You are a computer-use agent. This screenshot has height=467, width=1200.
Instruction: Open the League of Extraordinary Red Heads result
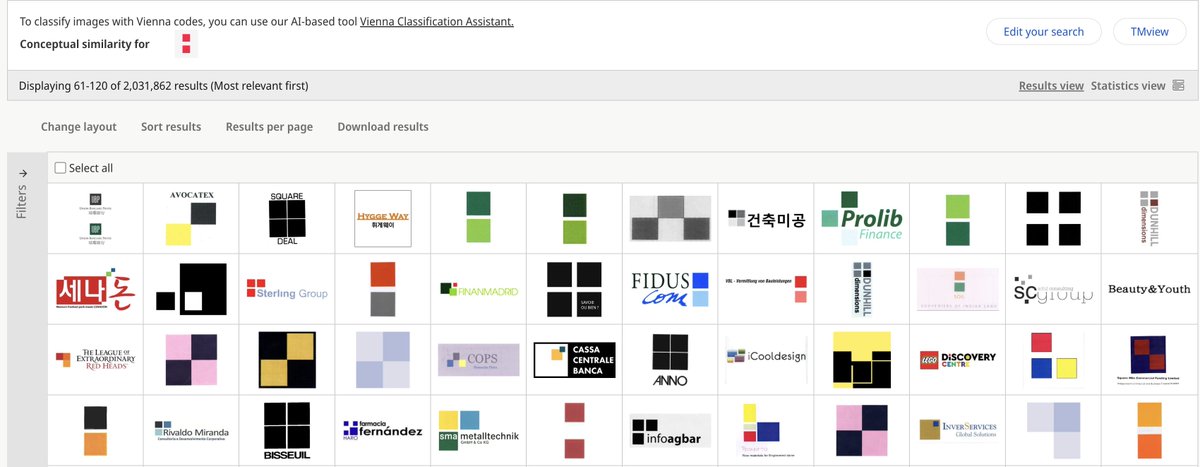coord(95,360)
